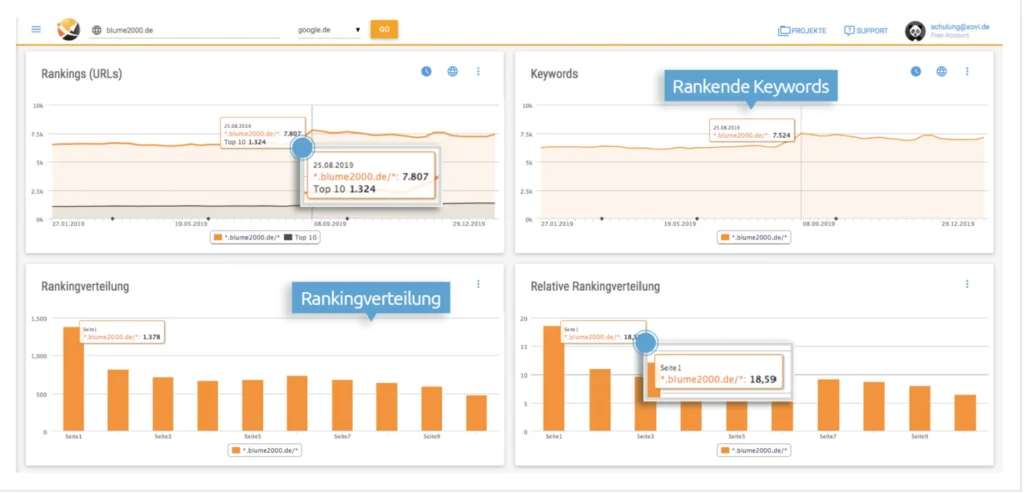The width and height of the screenshot is (1024, 494).
Task: Click the globe icon in Rankings (URLs) panel
Action: point(452,71)
